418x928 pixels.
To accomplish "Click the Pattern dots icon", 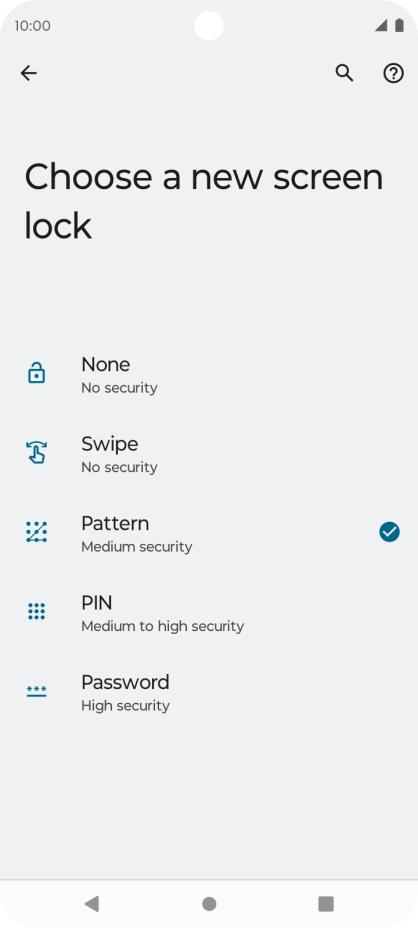I will click(37, 532).
